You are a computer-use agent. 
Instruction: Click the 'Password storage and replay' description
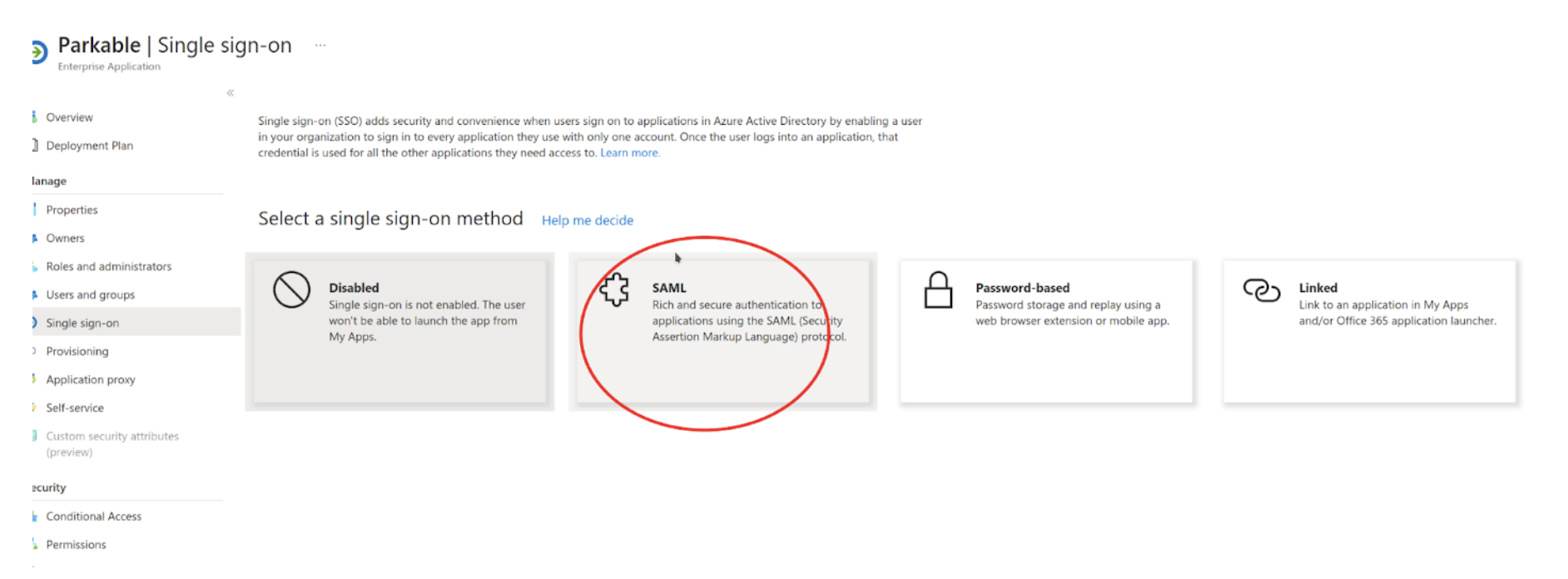click(x=1072, y=313)
